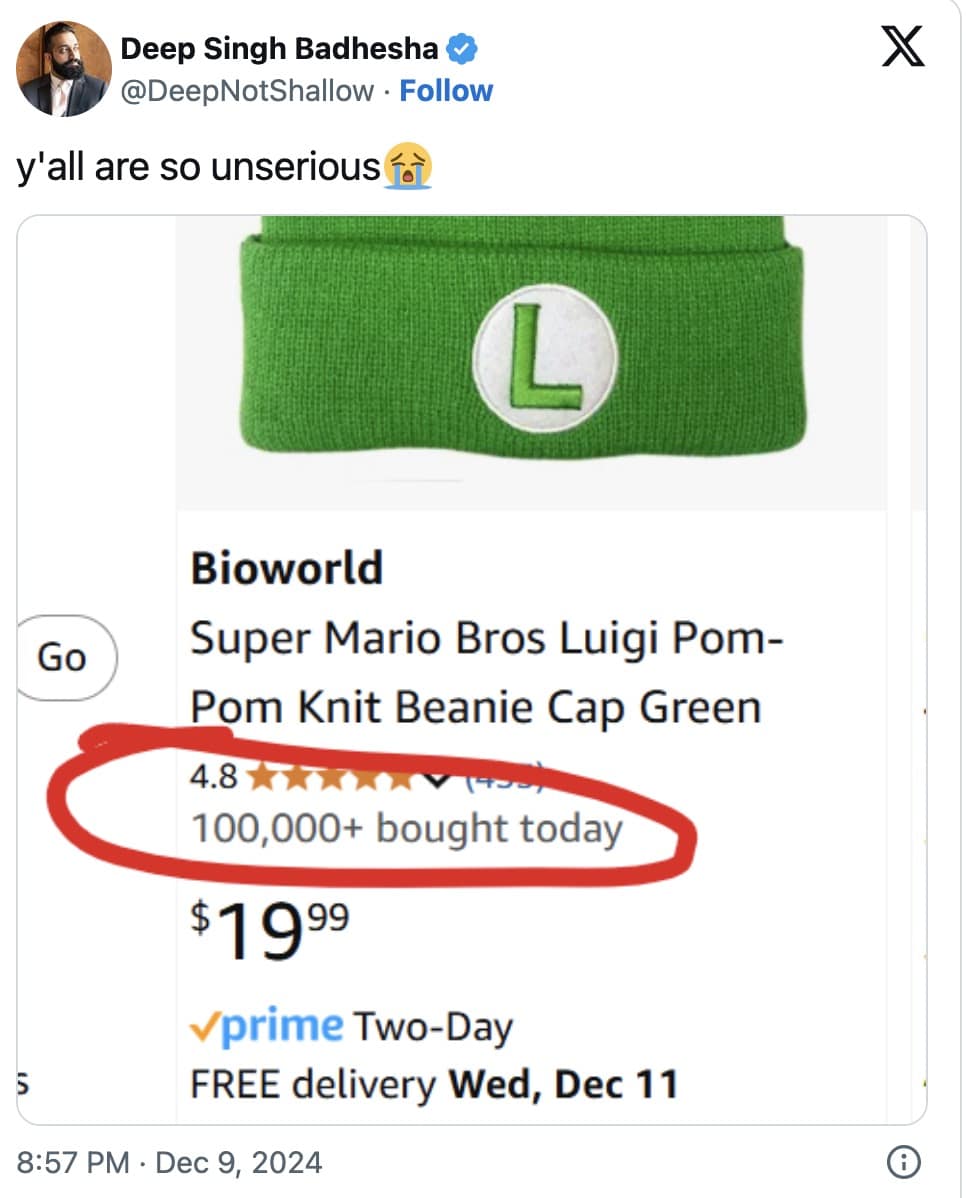Click the Follow link
The height and width of the screenshot is (1198, 966).
tap(446, 91)
